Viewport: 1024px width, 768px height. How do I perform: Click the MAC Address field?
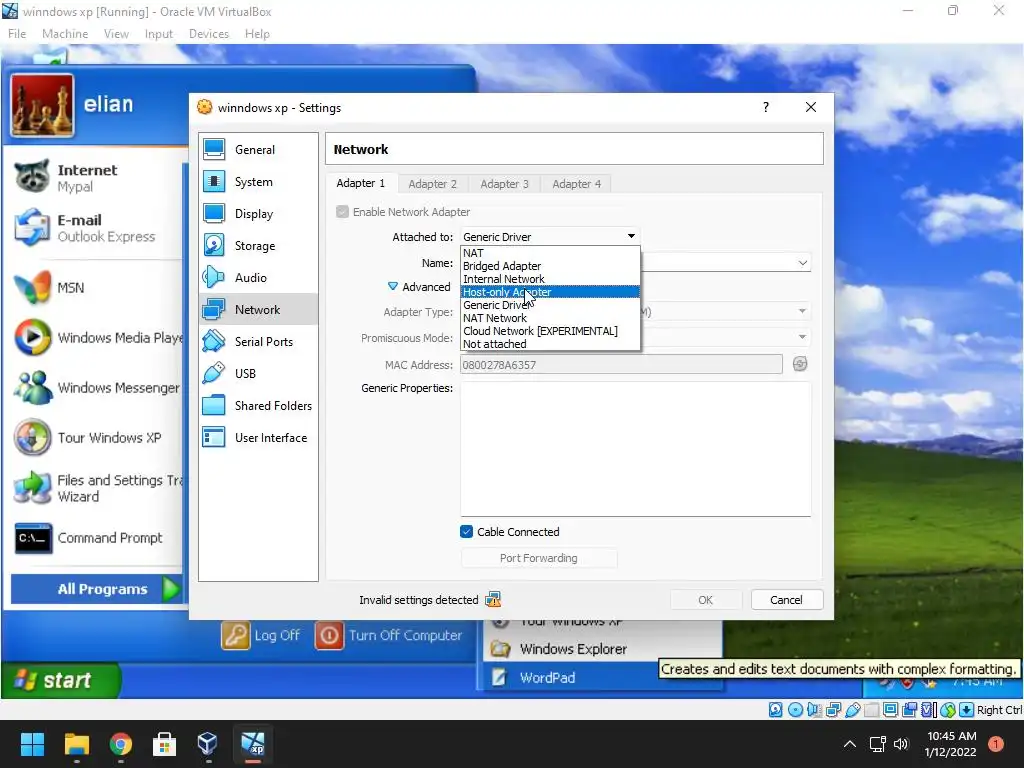pos(621,364)
